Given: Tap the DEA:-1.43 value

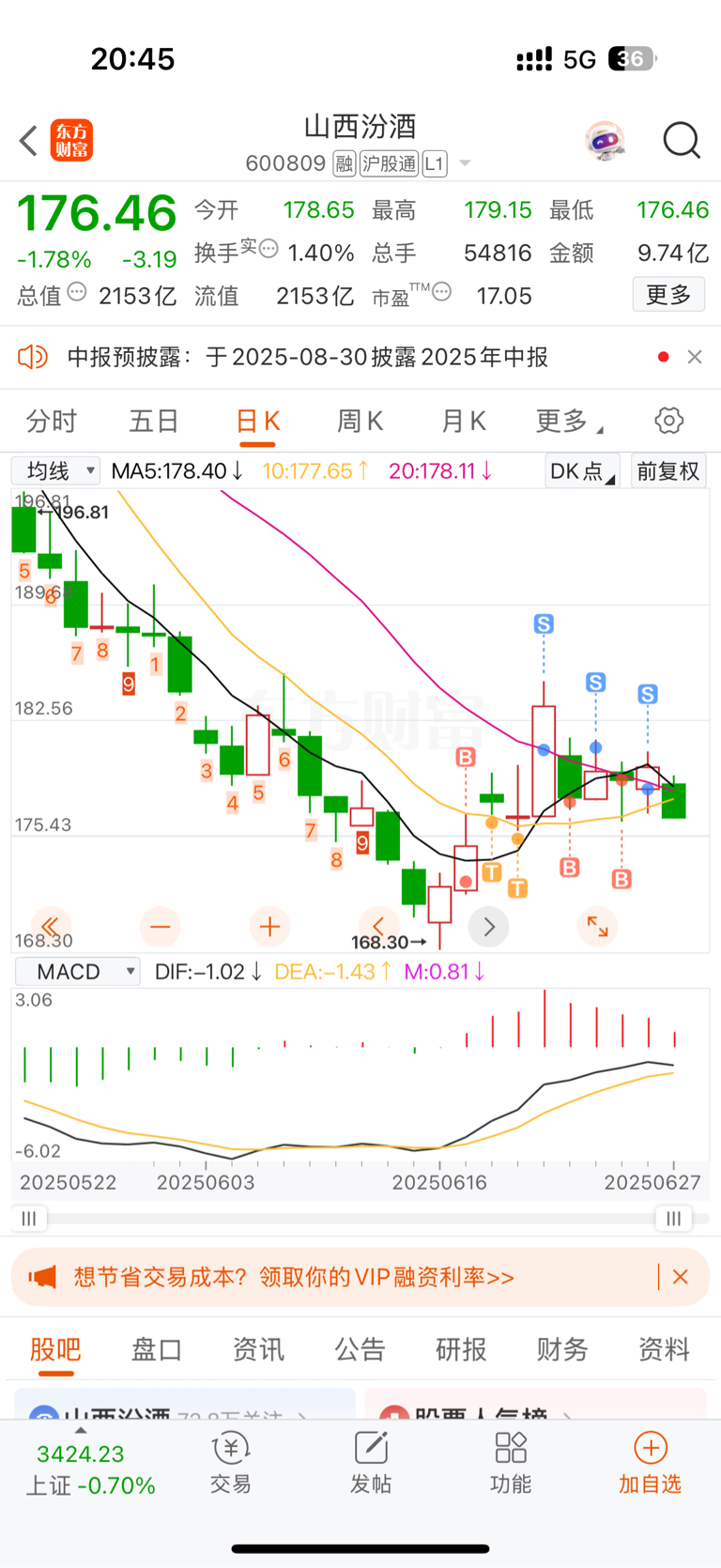Looking at the screenshot, I should [x=333, y=971].
